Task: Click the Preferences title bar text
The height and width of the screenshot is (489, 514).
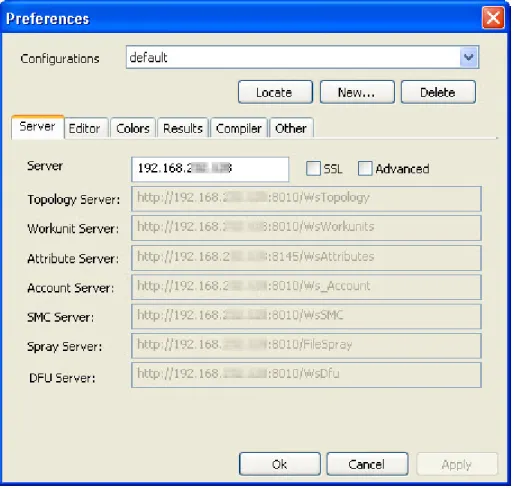Action: point(48,19)
